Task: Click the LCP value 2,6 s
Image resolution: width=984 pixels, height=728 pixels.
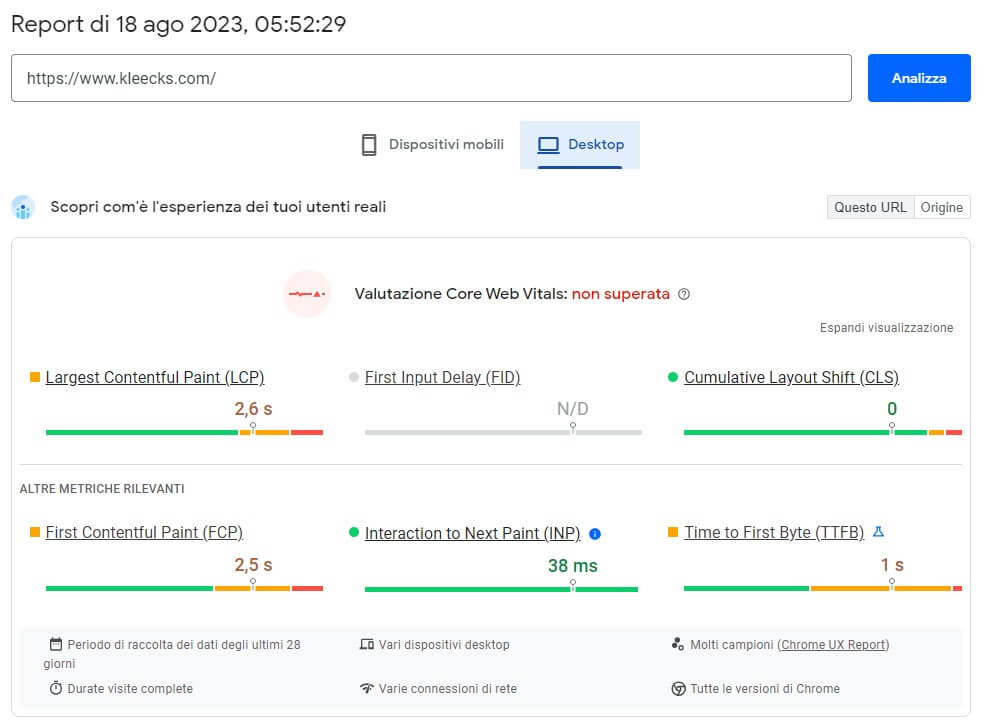Action: point(254,409)
